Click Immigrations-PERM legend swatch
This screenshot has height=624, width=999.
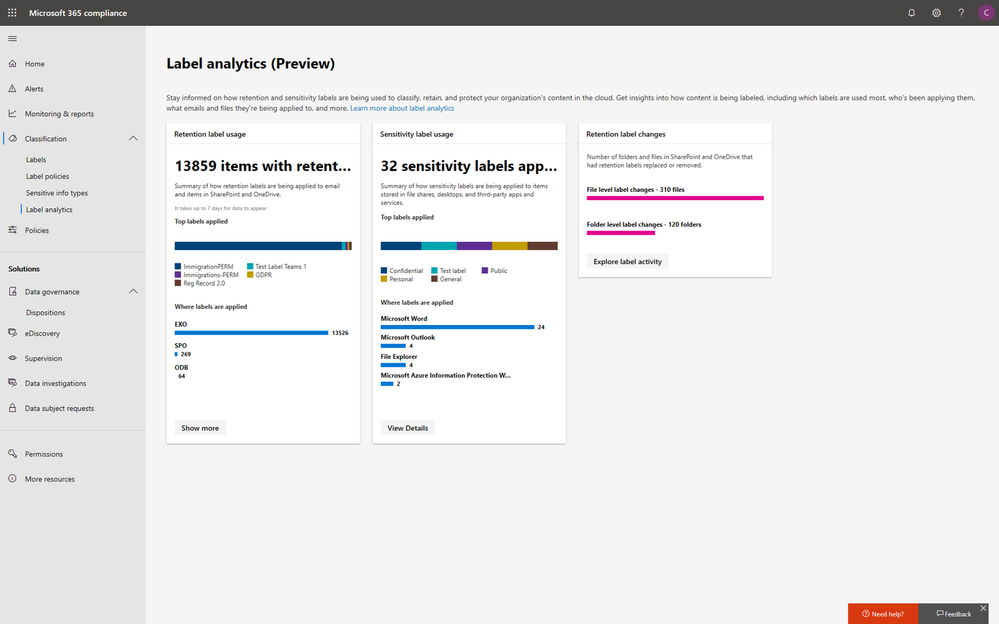pos(178,275)
